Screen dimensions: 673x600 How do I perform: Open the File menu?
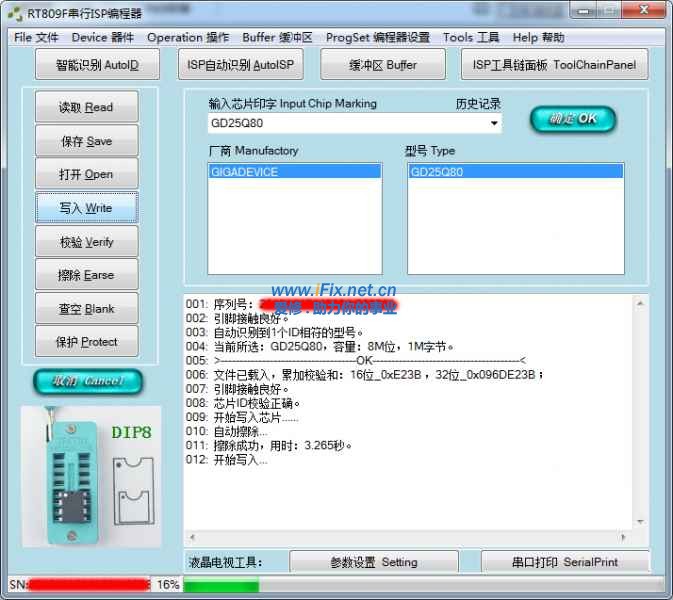coord(36,38)
